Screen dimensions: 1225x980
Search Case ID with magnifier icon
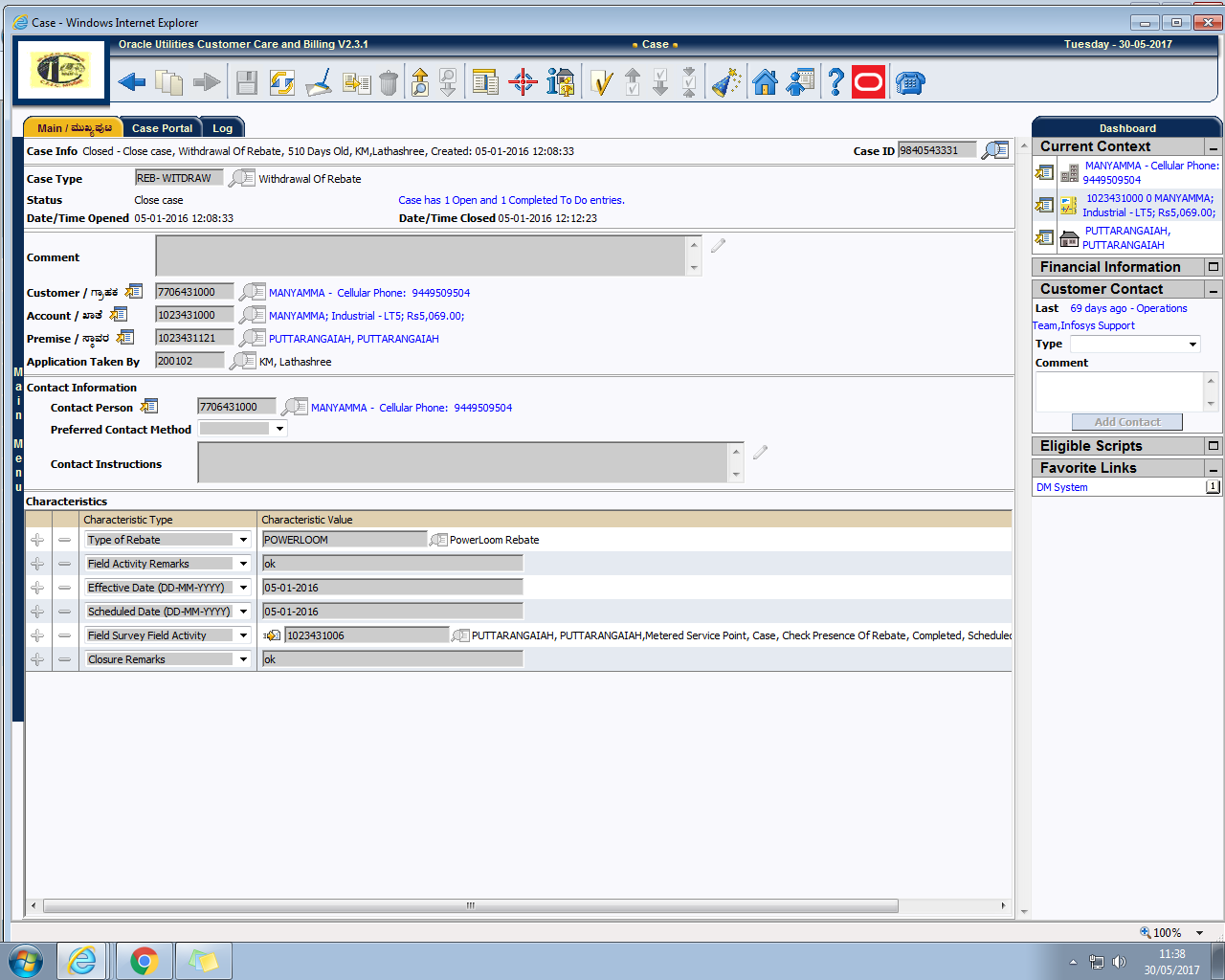coord(995,150)
